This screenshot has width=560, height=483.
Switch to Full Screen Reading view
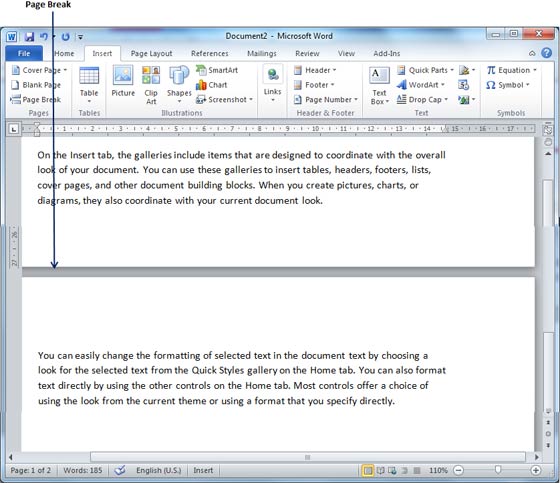click(x=381, y=470)
